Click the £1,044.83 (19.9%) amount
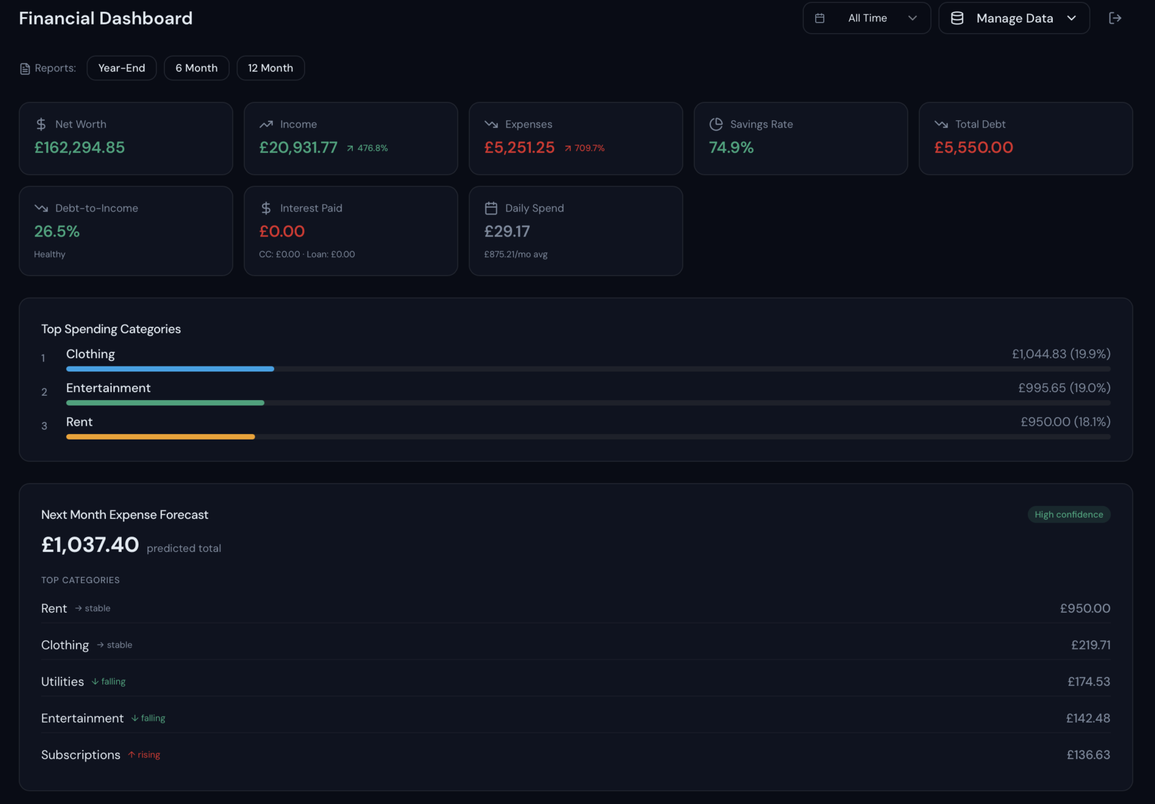This screenshot has width=1155, height=804. coord(1061,354)
